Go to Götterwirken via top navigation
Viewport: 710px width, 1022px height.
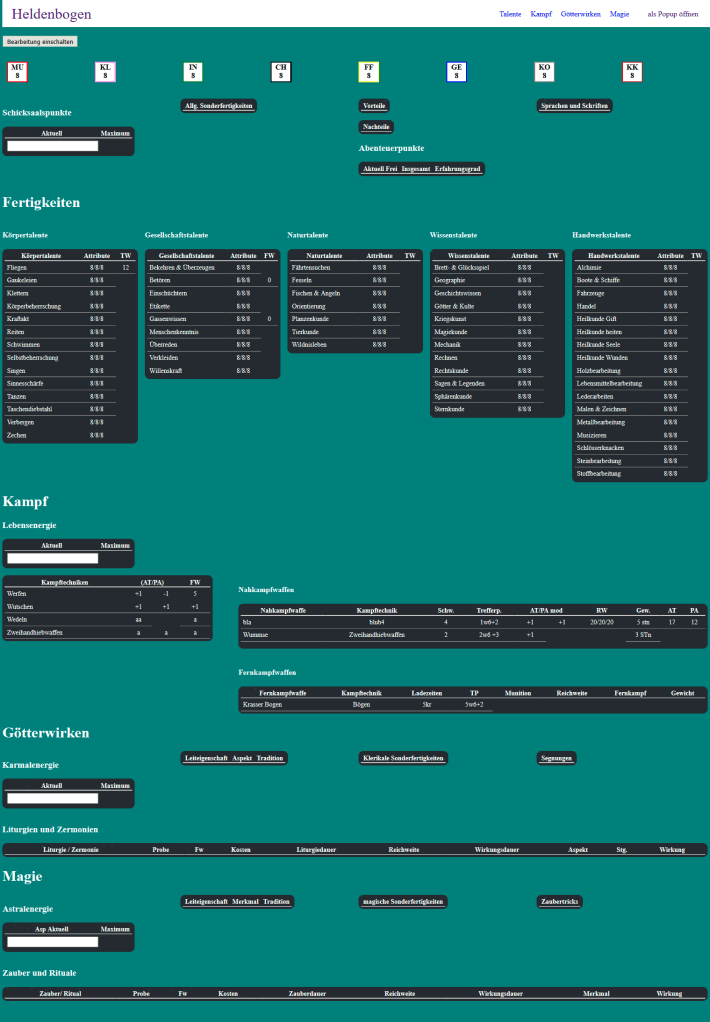click(581, 14)
